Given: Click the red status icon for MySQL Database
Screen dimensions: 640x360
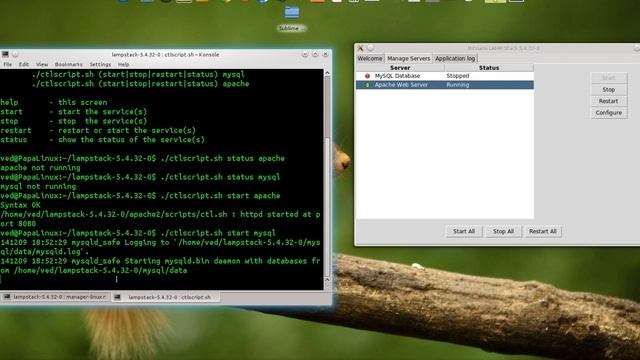Looking at the screenshot, I should coord(367,76).
